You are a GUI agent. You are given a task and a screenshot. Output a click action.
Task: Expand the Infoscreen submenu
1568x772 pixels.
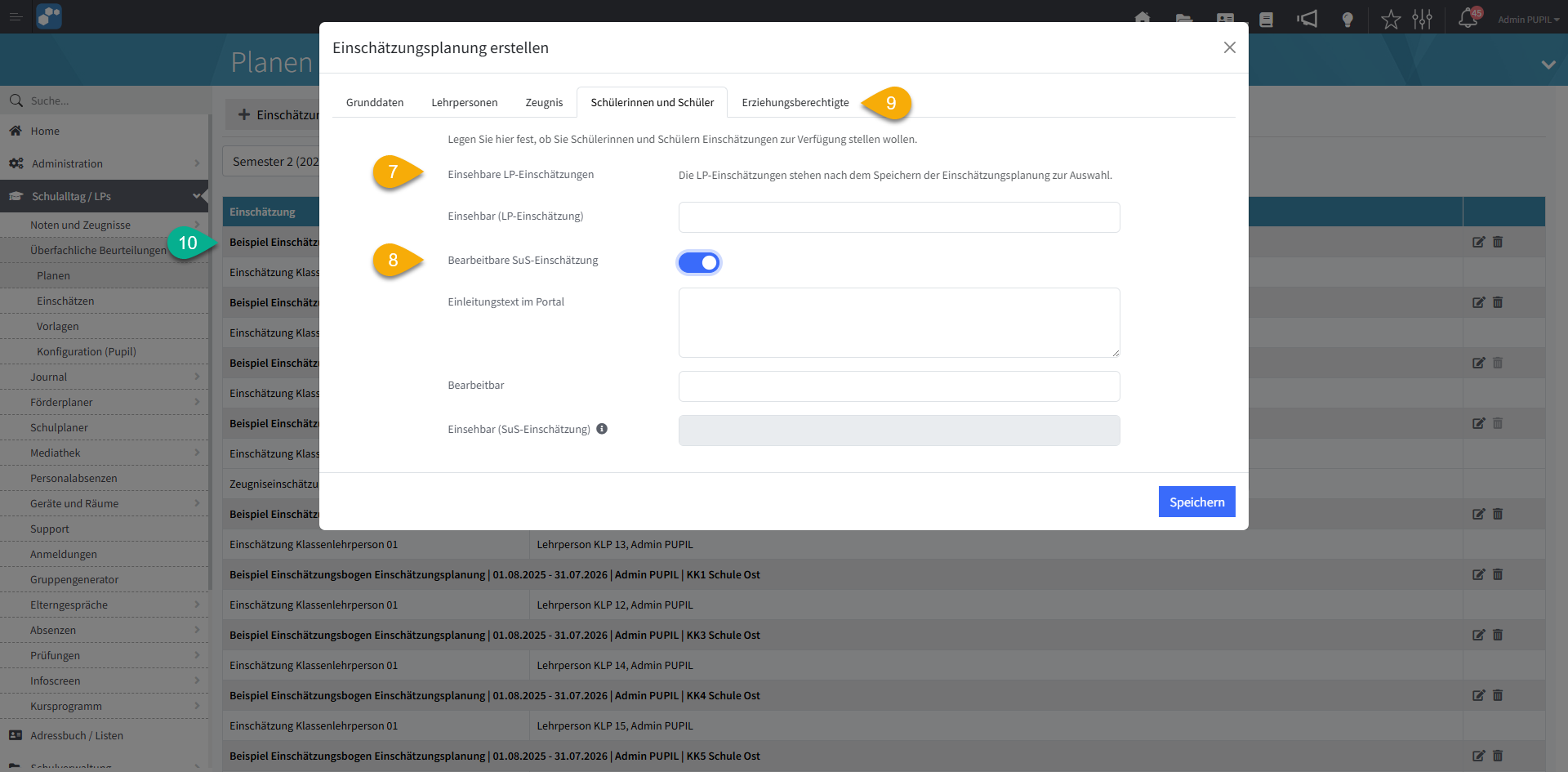pos(197,681)
